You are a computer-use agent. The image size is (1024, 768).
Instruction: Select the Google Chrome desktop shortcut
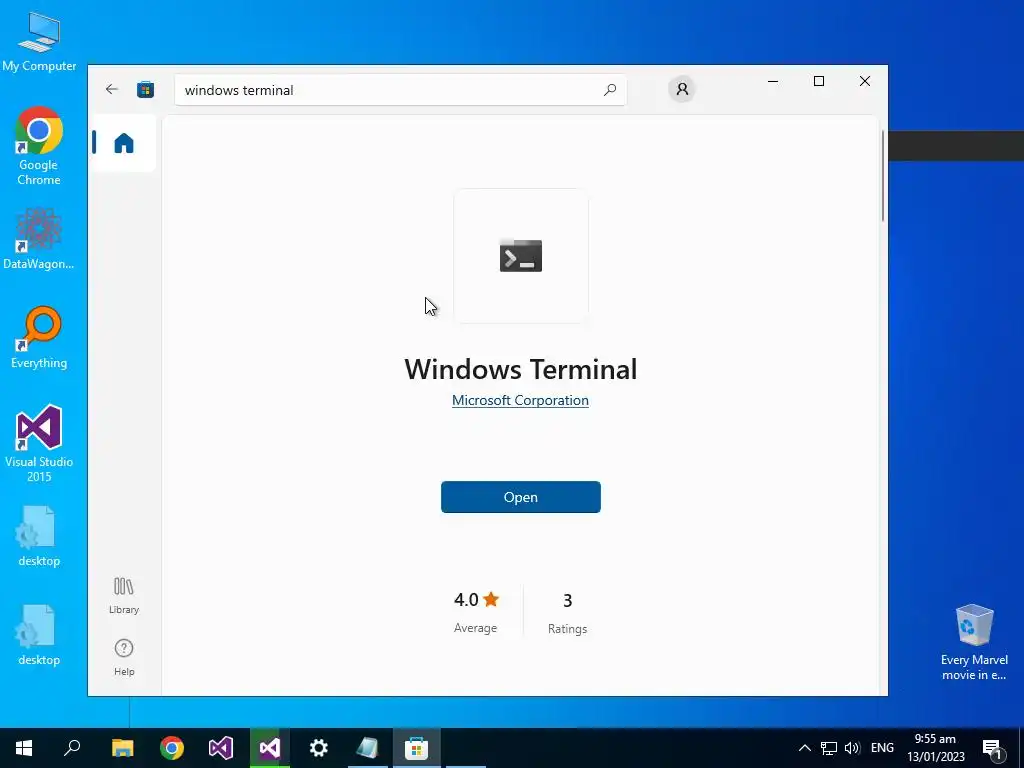tap(39, 146)
